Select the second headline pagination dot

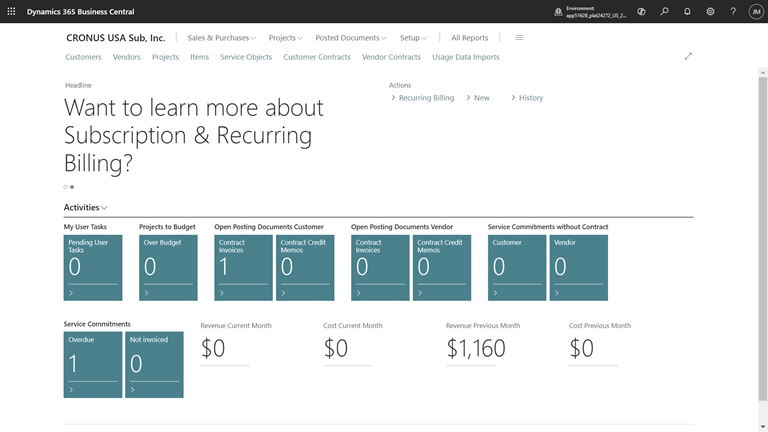click(x=72, y=187)
